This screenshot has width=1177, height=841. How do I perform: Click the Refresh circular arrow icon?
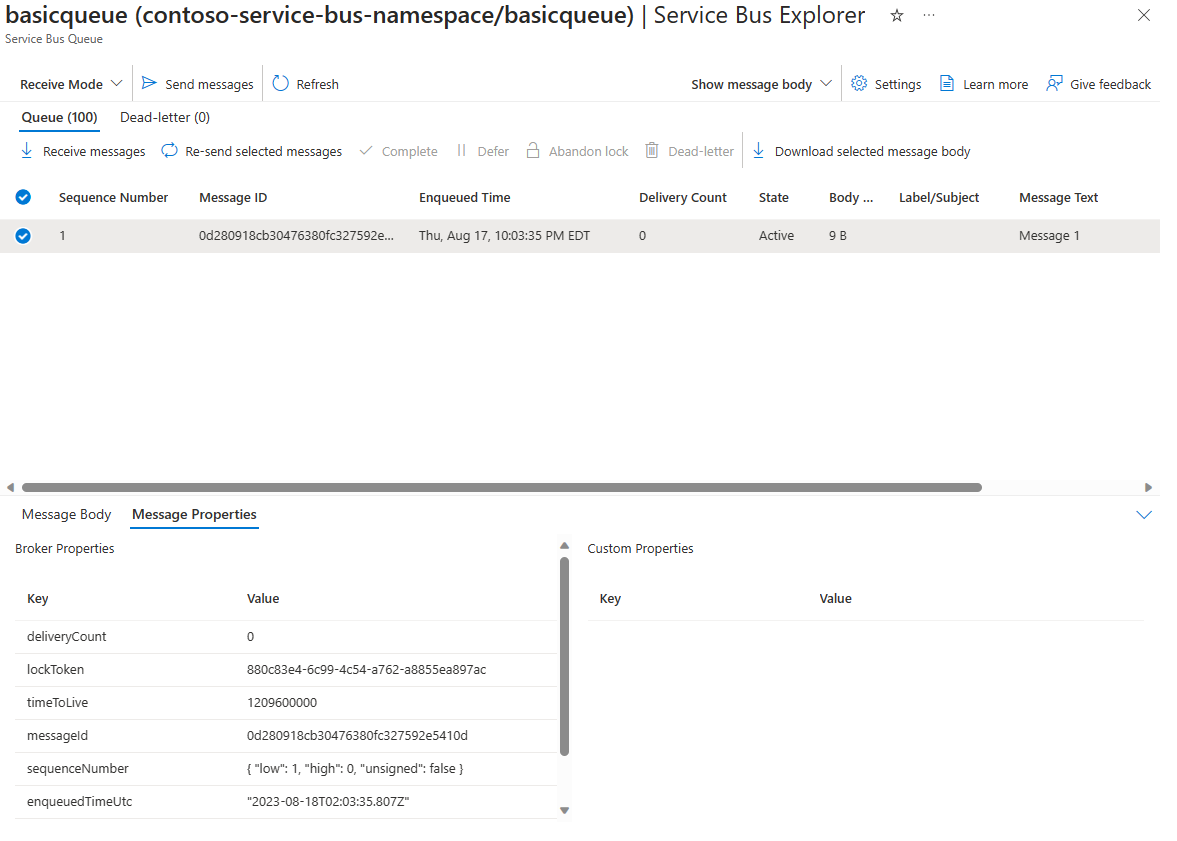[280, 83]
